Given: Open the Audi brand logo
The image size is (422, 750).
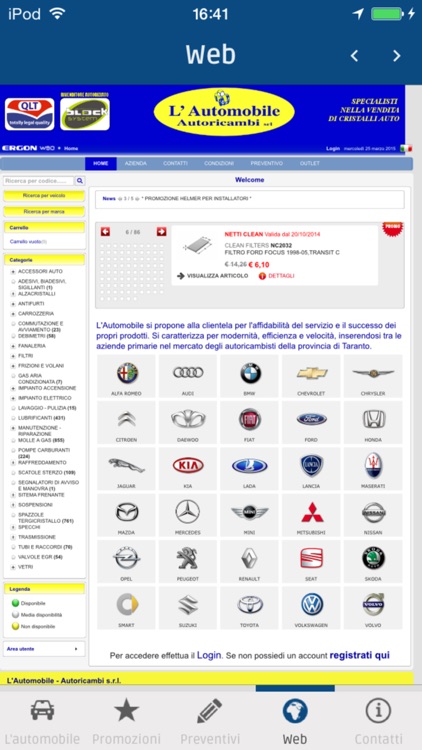Looking at the screenshot, I should 188,372.
